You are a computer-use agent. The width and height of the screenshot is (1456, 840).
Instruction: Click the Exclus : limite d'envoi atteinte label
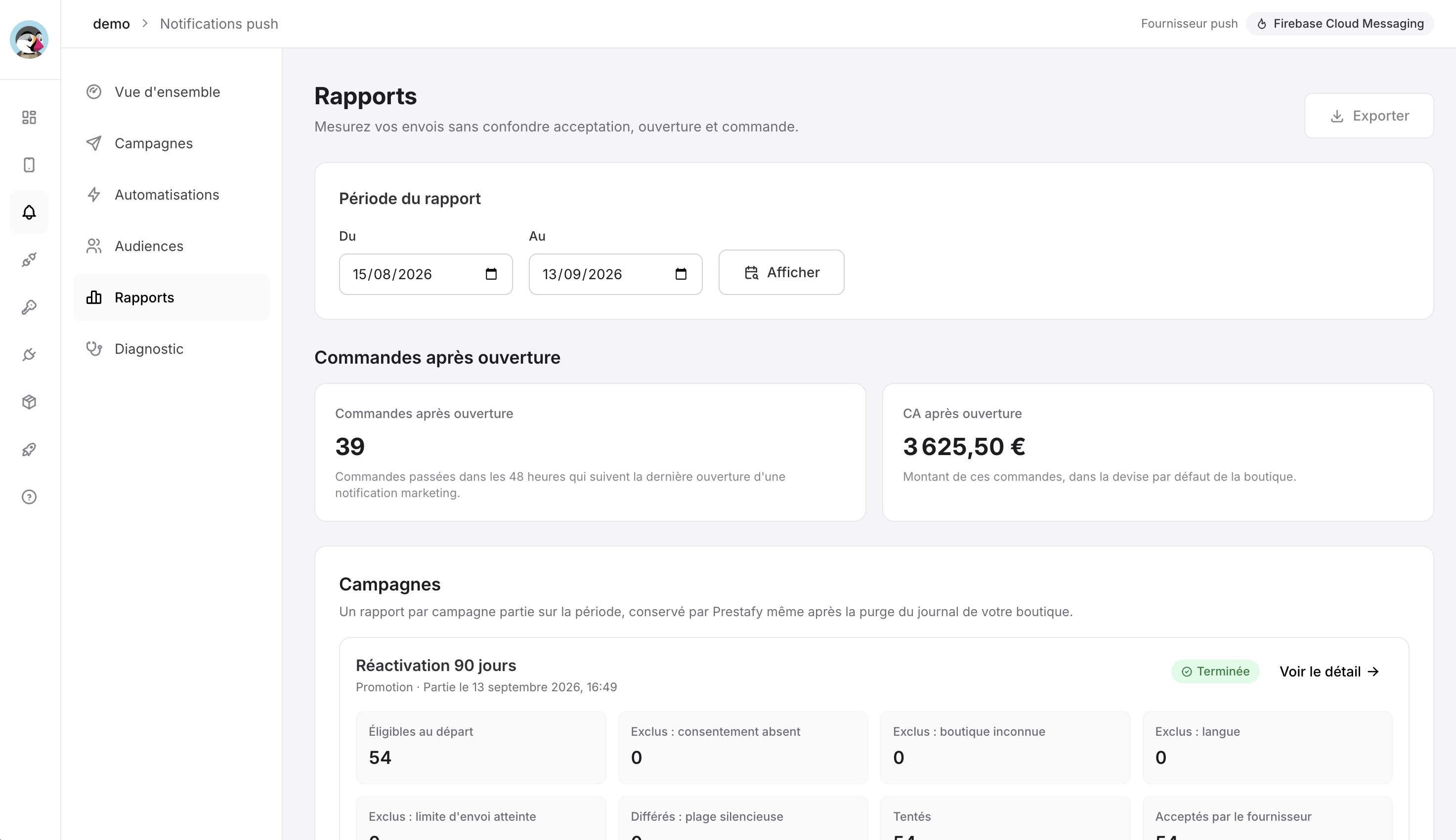tap(452, 816)
